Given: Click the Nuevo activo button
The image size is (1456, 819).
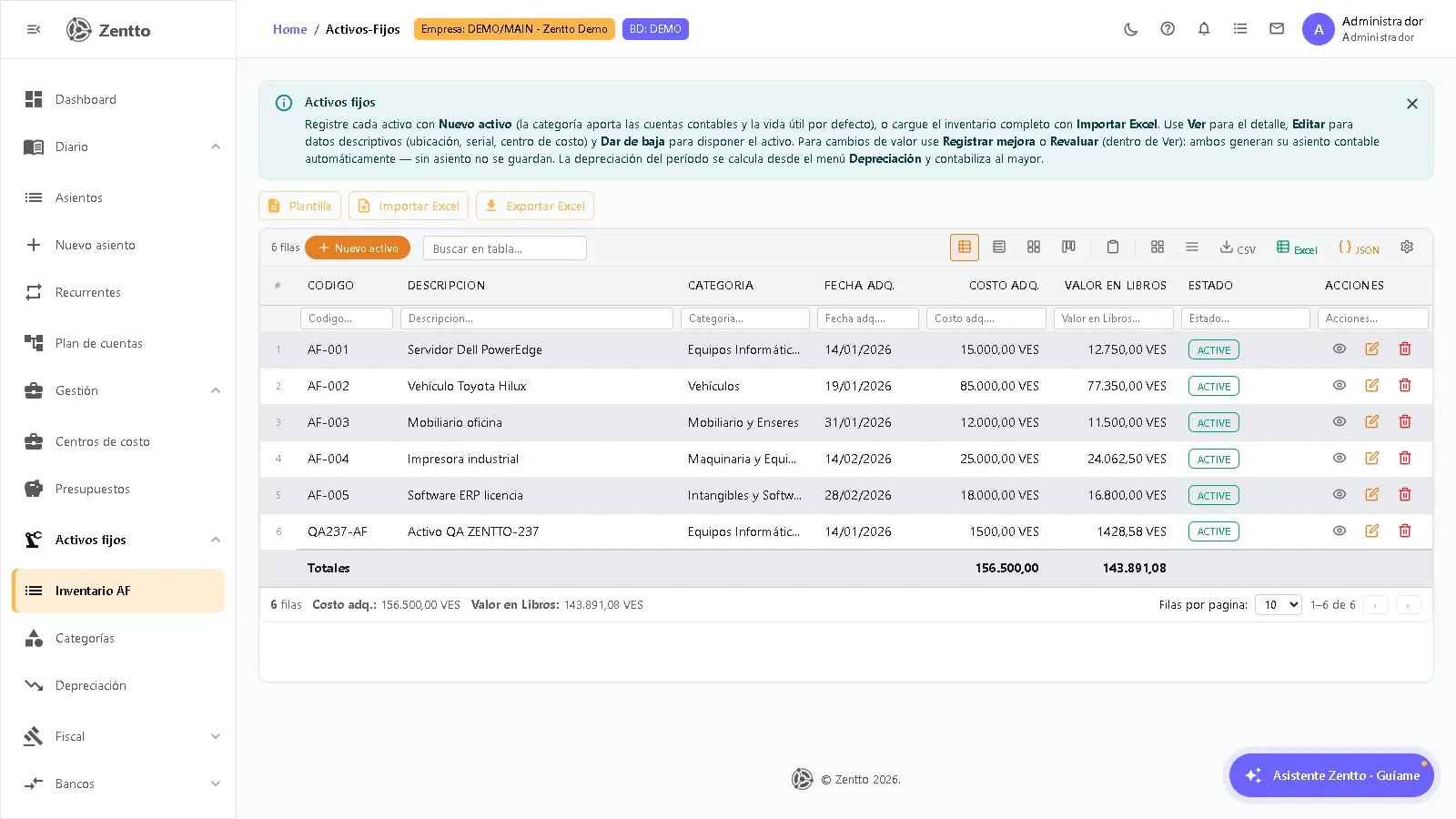Looking at the screenshot, I should [x=358, y=248].
